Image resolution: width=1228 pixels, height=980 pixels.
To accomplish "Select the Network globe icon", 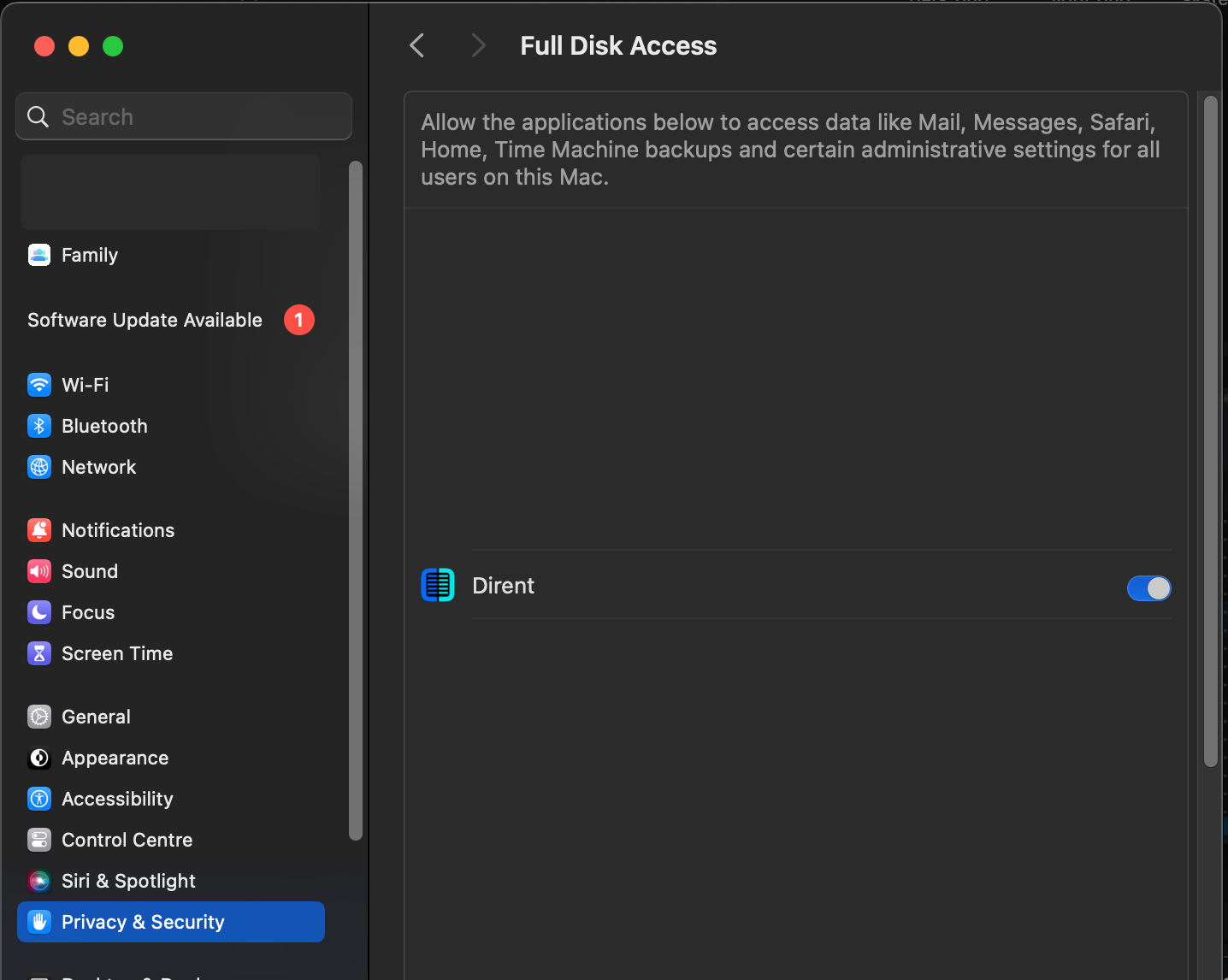I will pos(39,467).
